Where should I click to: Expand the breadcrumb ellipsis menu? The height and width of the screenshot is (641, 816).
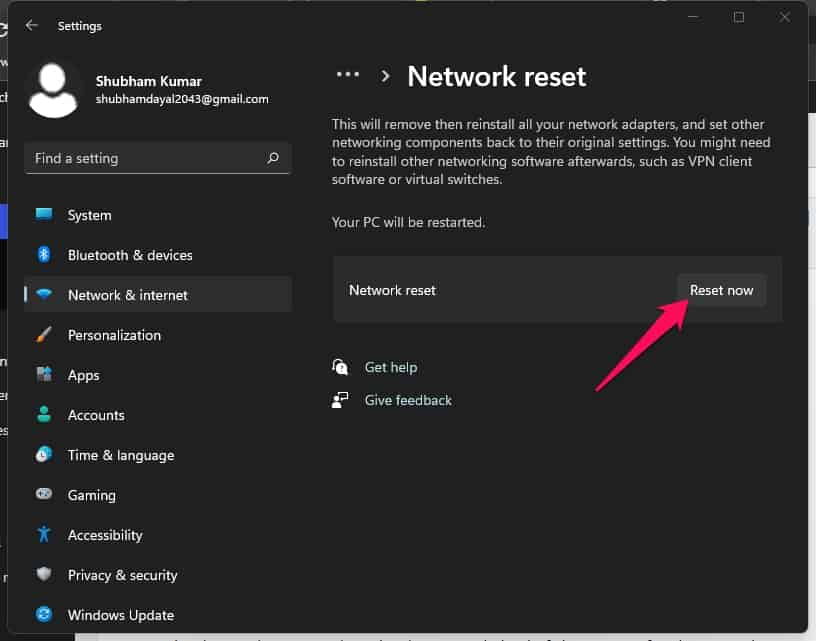347,75
